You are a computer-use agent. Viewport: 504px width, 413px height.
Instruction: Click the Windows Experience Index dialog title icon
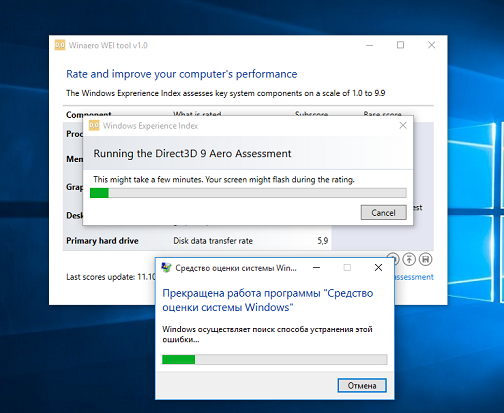pyautogui.click(x=94, y=126)
